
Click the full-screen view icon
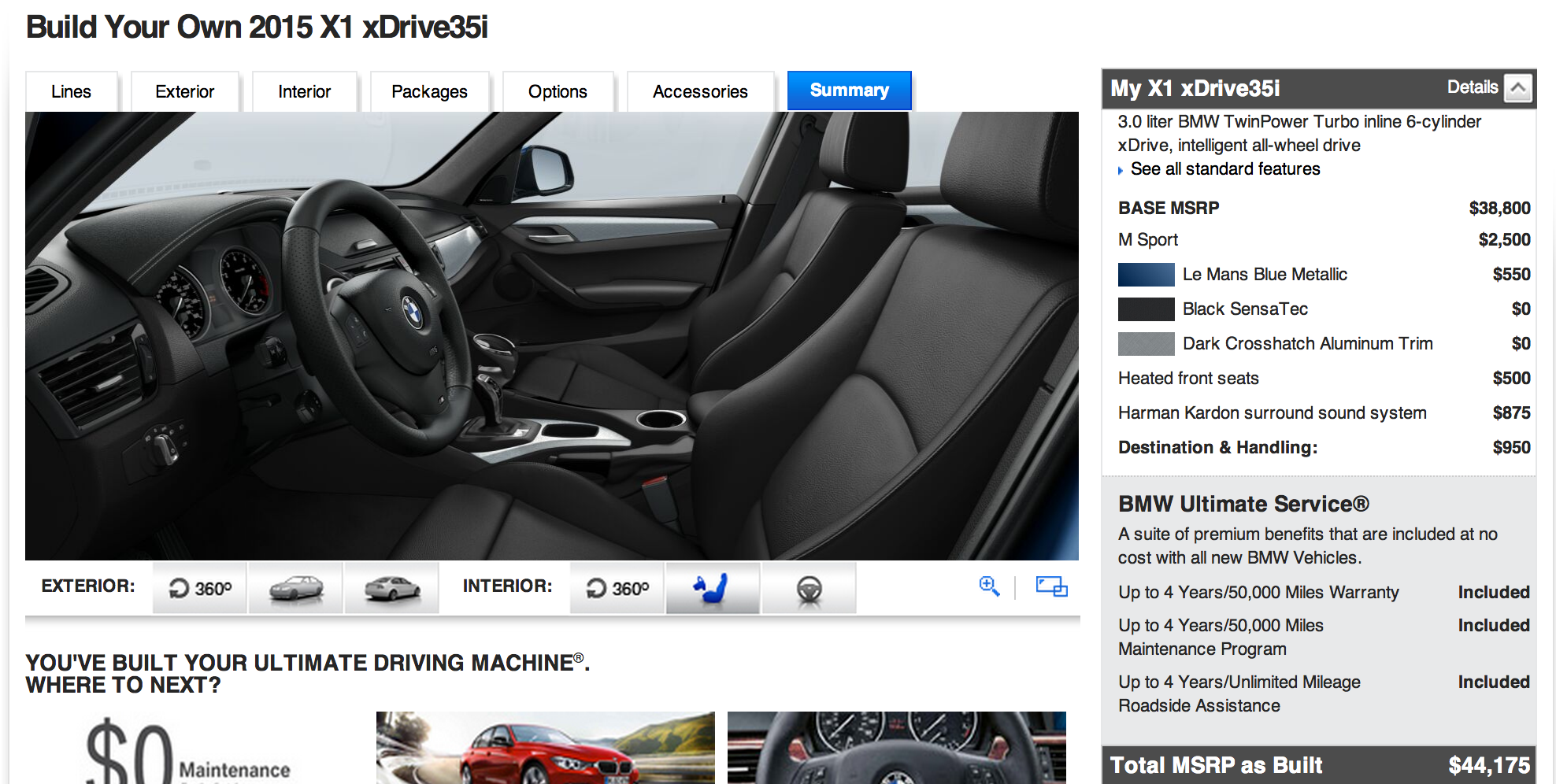pos(1051,586)
